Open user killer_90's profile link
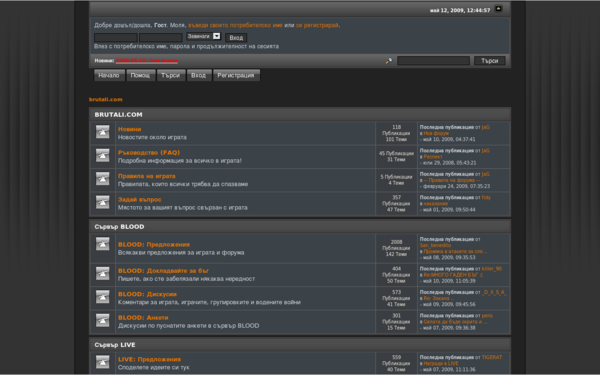 tap(492, 269)
